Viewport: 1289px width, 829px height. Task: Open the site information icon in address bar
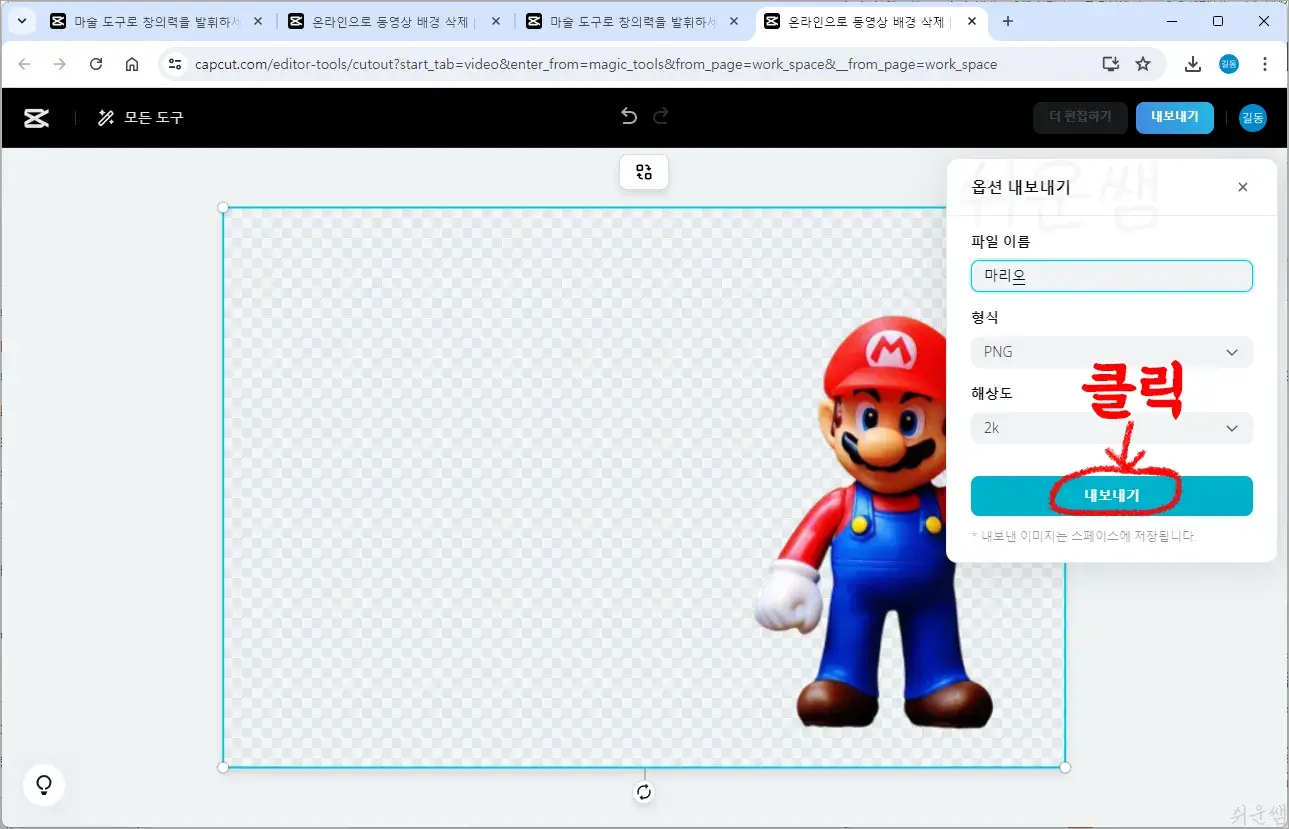click(175, 64)
